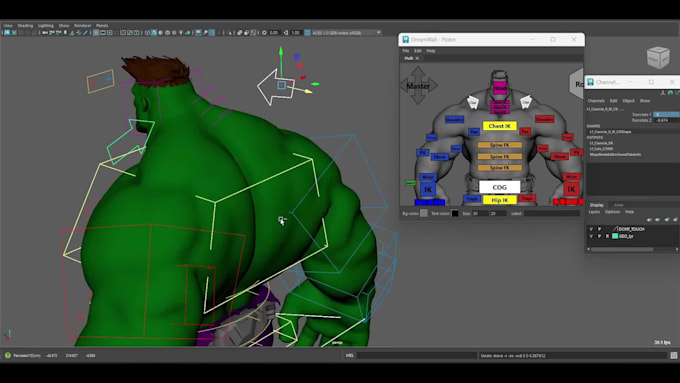Open the Edit menu in Picker window

[417, 51]
